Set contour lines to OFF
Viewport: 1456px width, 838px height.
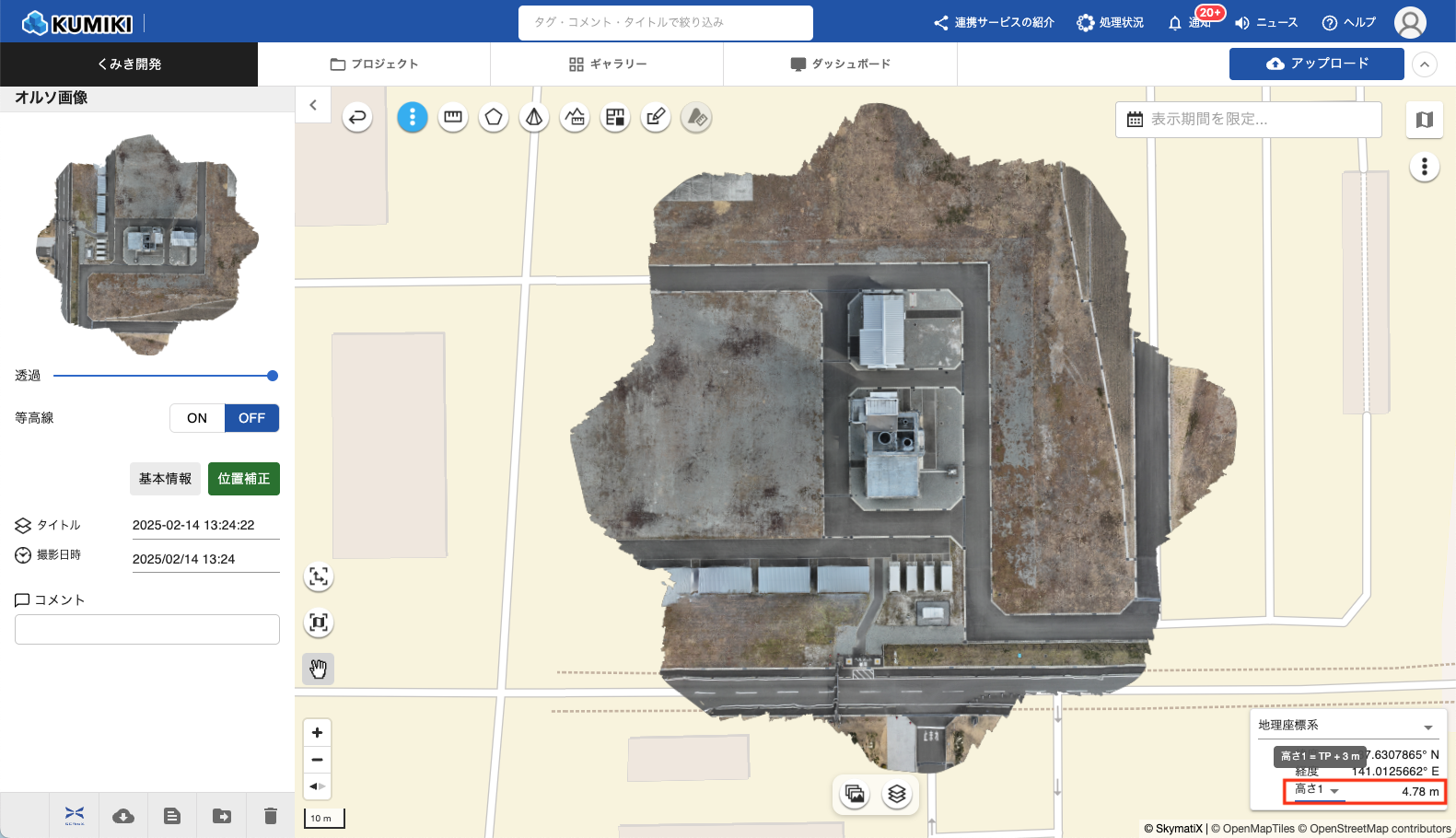click(x=251, y=418)
